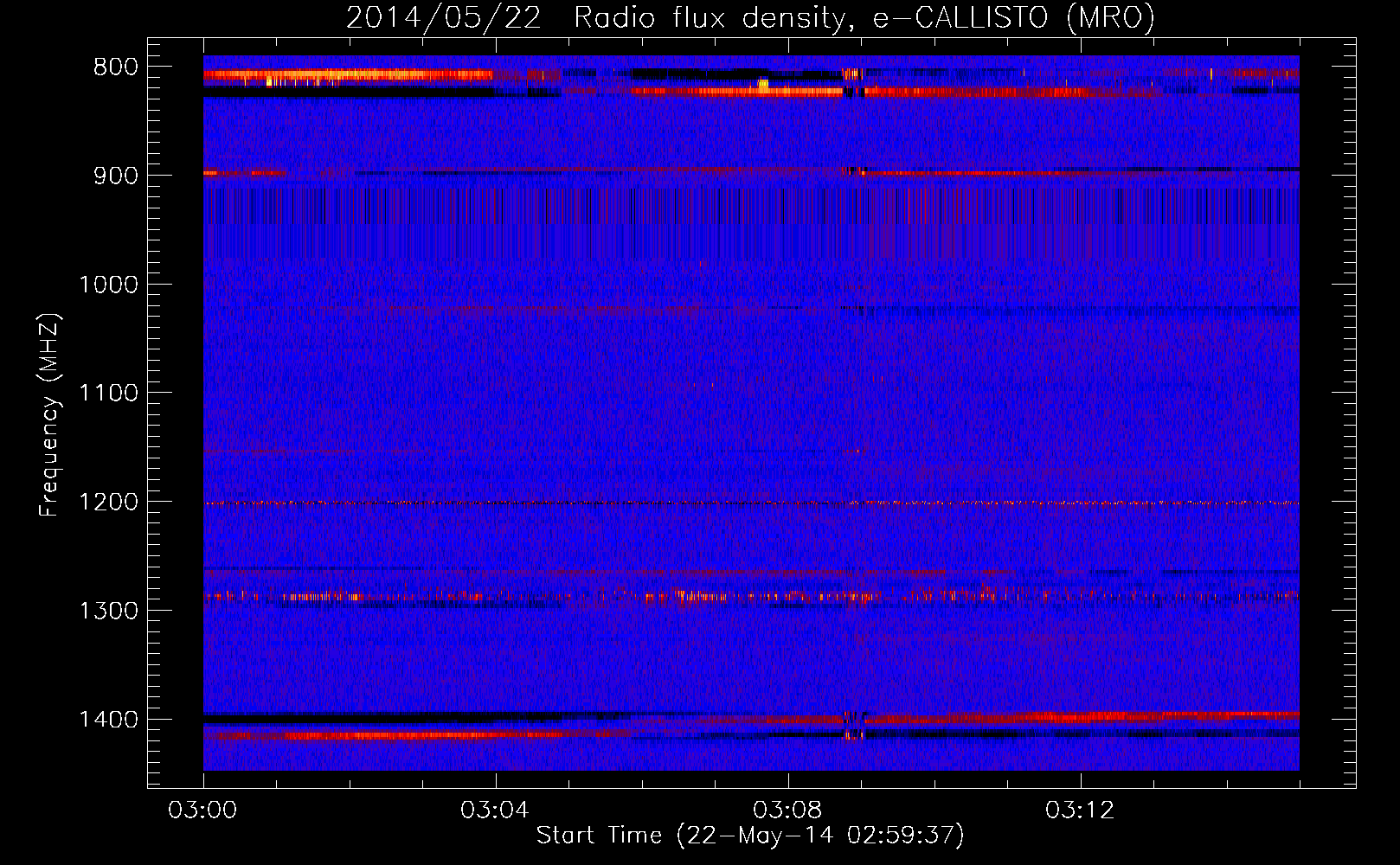
Task: Click the 'Start Time (22-May-14 02:59:37)' label
Action: click(750, 836)
